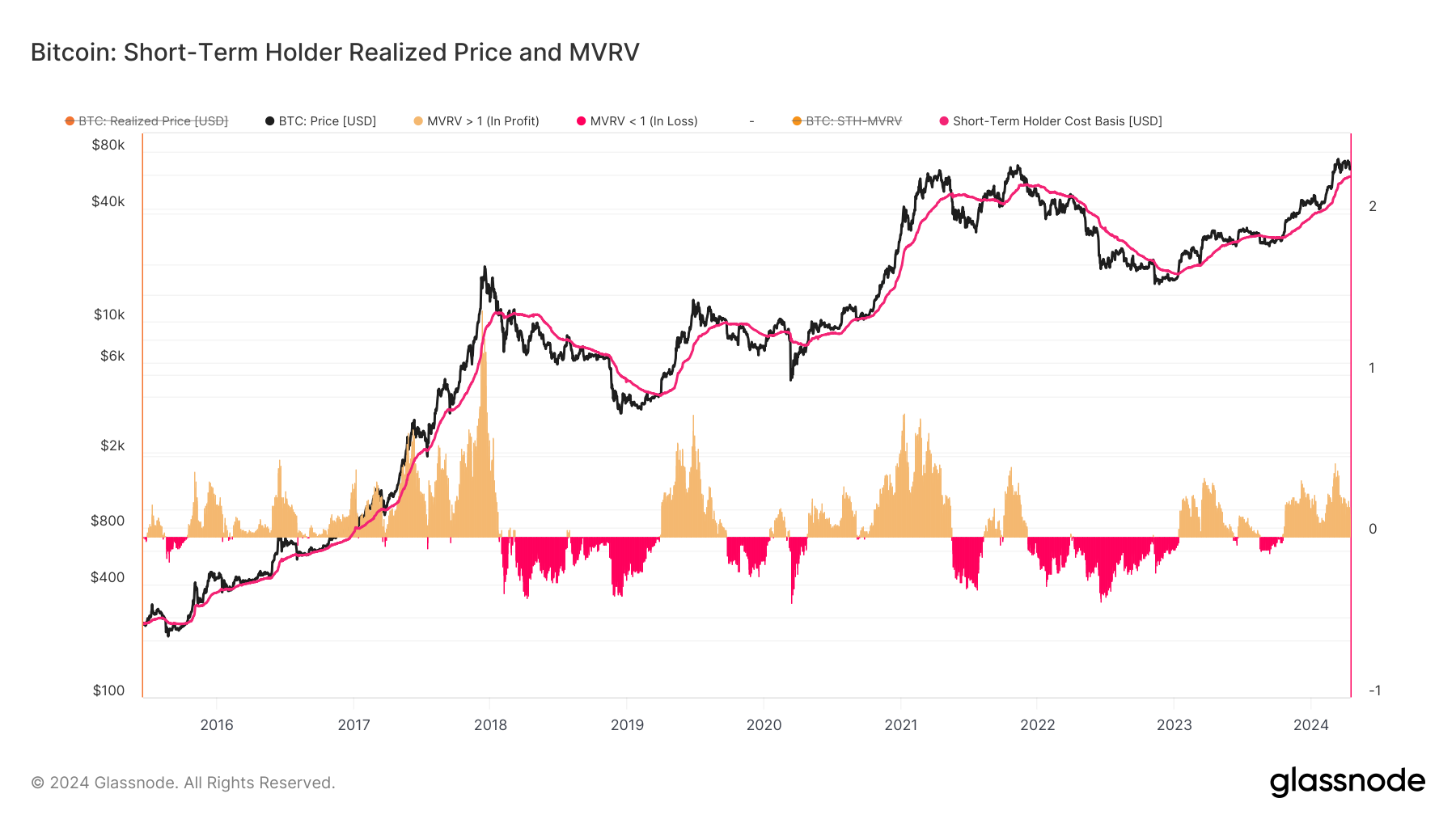
Task: Click the red dot beside MVRV < 1
Action: click(x=581, y=121)
